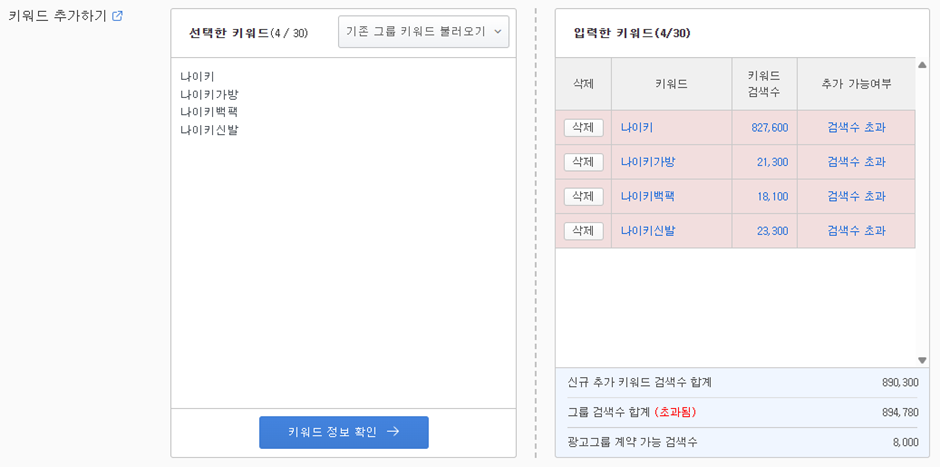Delete the 나이키신발 keyword row
The image size is (940, 467).
(583, 231)
